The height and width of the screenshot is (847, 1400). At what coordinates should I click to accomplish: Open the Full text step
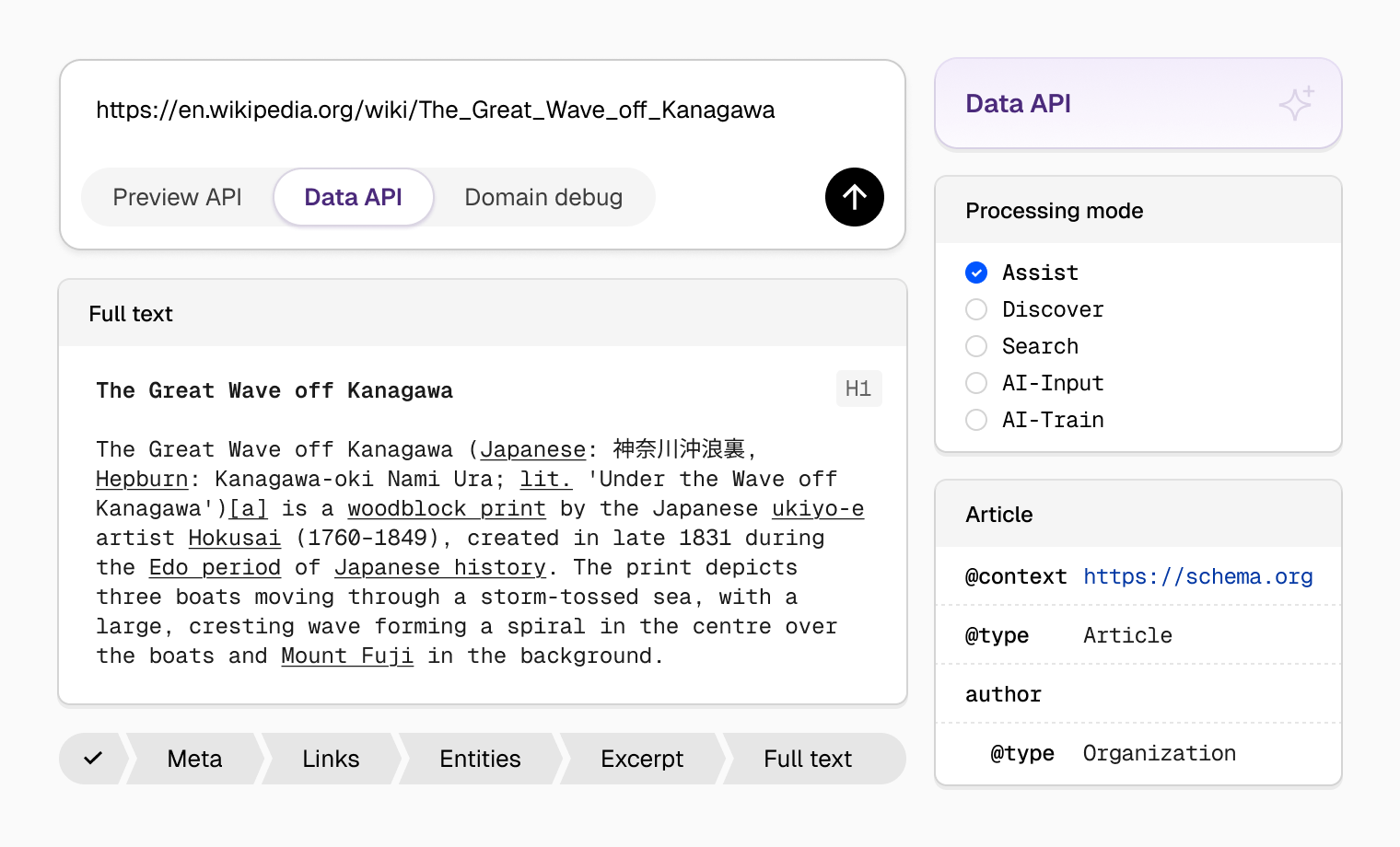(x=808, y=759)
